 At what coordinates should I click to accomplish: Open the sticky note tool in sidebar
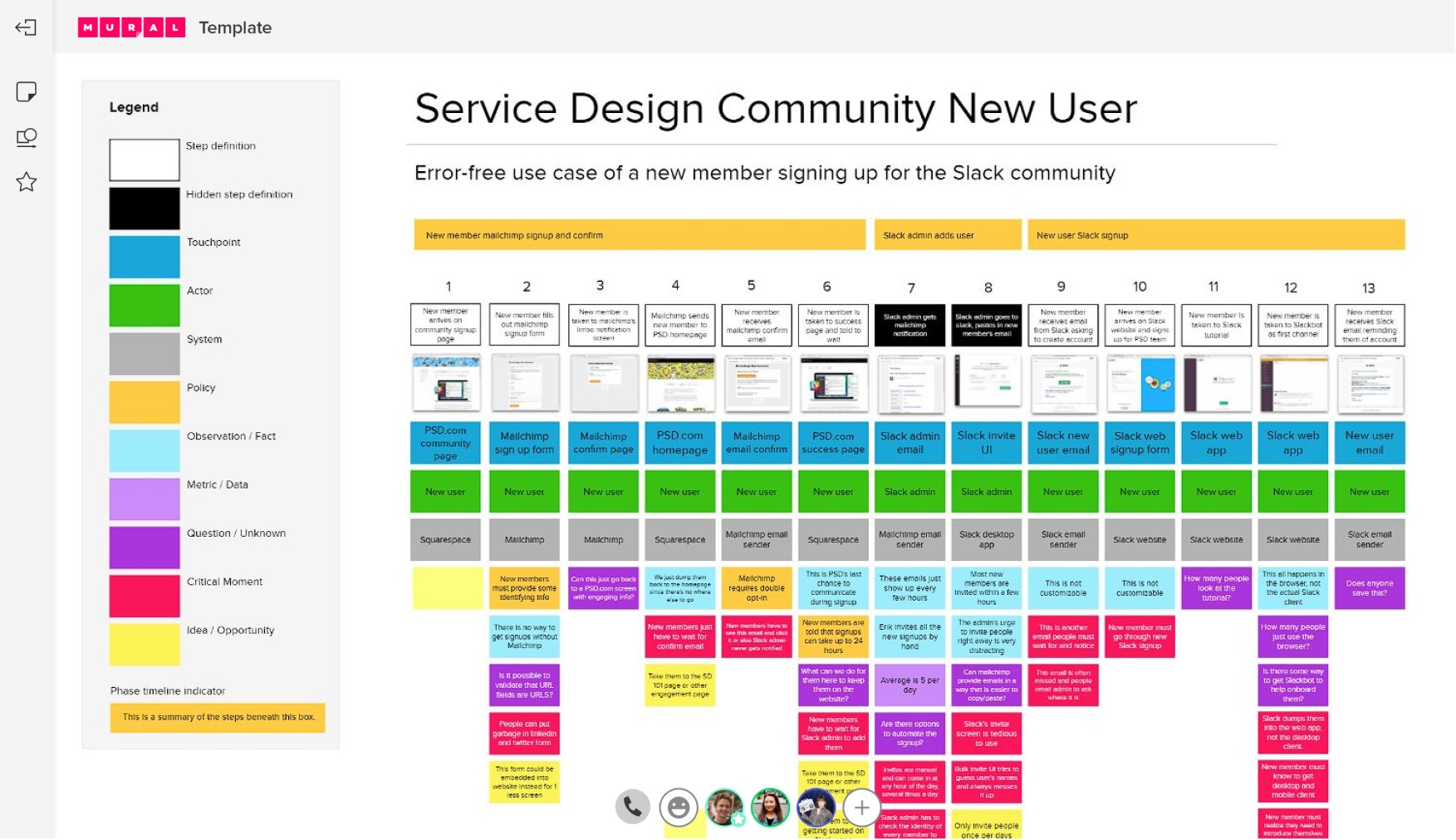click(x=26, y=91)
